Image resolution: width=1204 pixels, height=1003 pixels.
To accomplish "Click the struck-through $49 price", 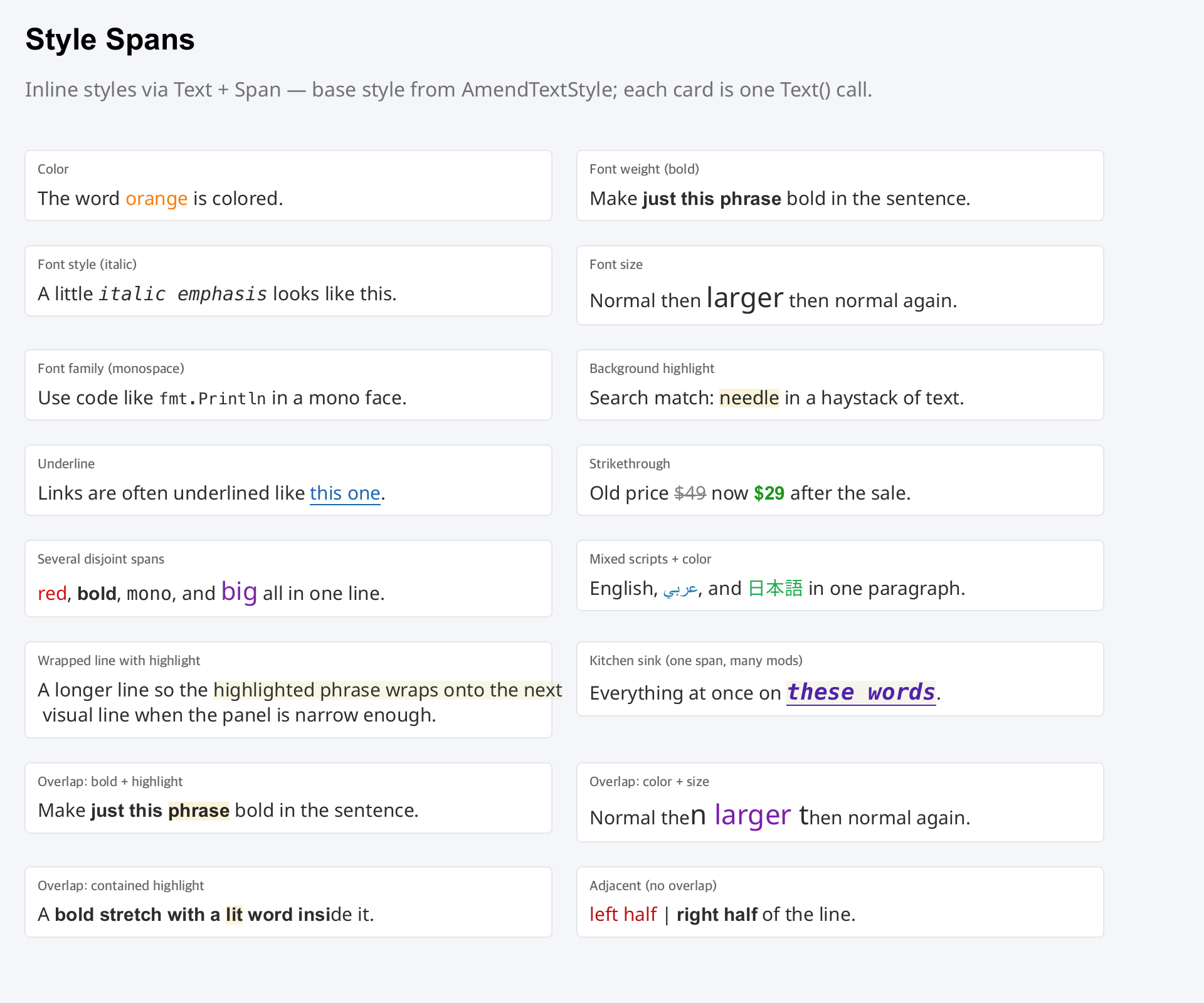I will (690, 493).
